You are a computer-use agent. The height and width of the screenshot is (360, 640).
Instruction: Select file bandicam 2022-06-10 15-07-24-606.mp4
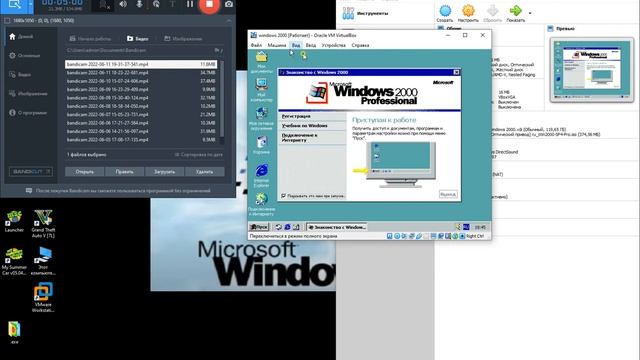click(141, 81)
